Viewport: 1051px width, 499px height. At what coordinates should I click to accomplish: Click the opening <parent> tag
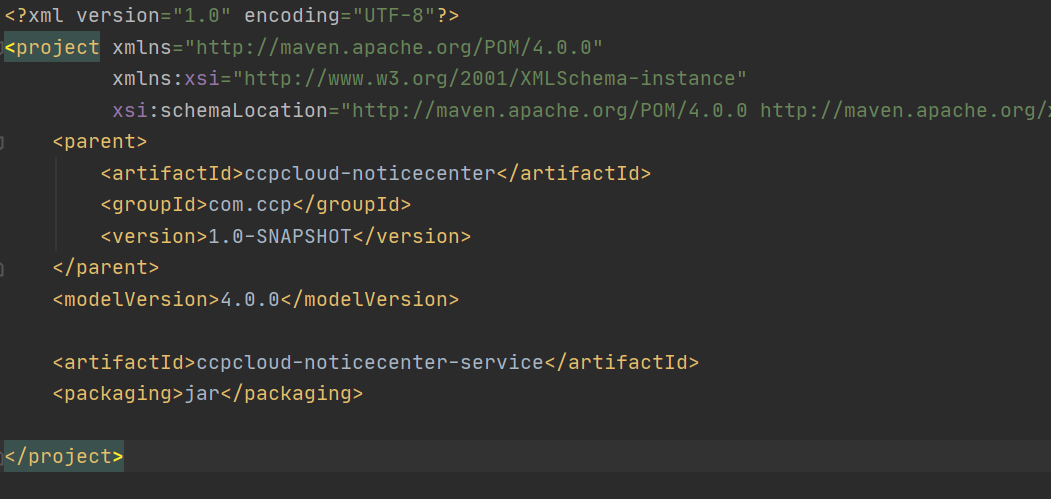(100, 142)
